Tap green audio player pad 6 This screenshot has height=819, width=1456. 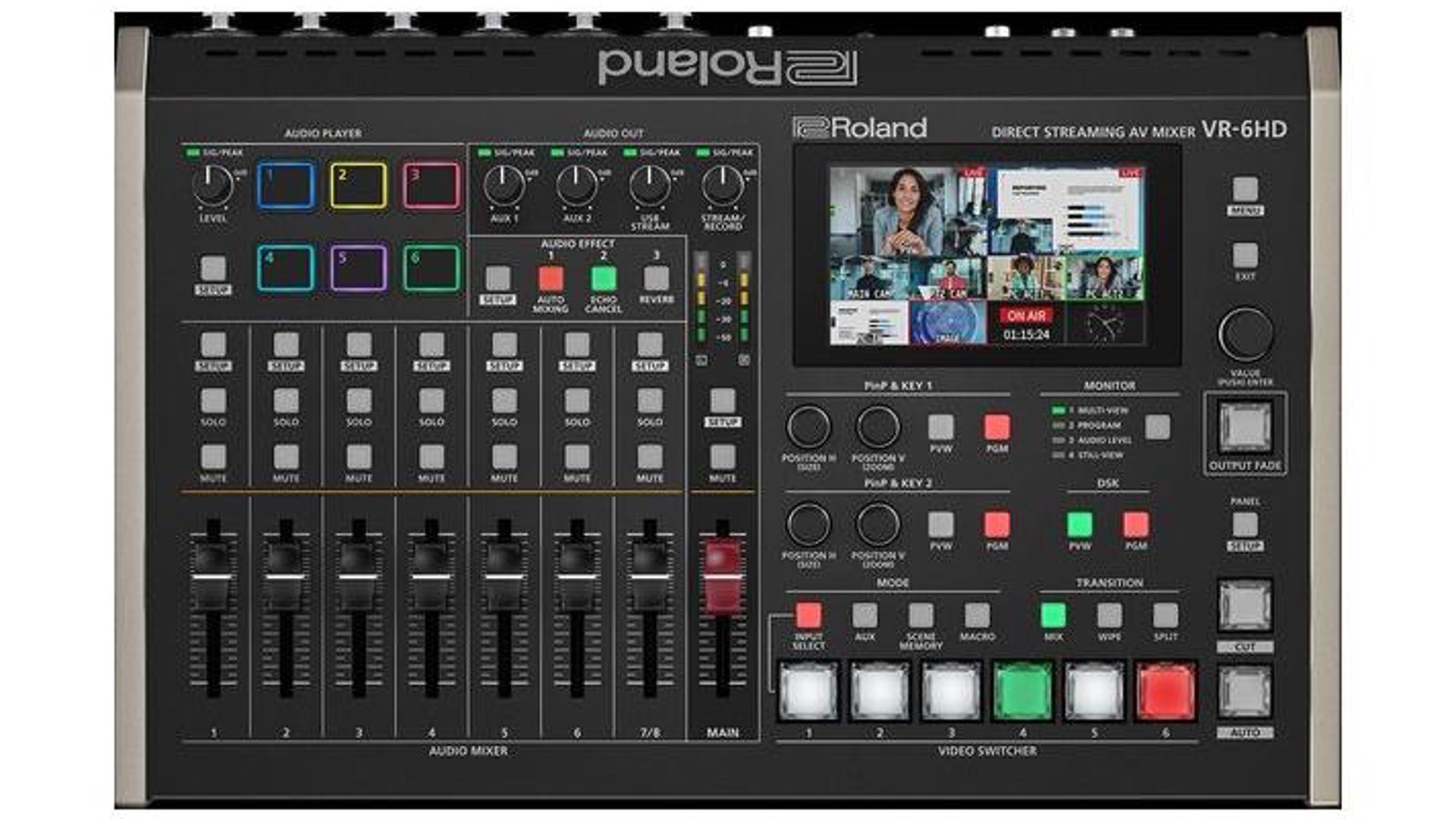click(x=431, y=268)
